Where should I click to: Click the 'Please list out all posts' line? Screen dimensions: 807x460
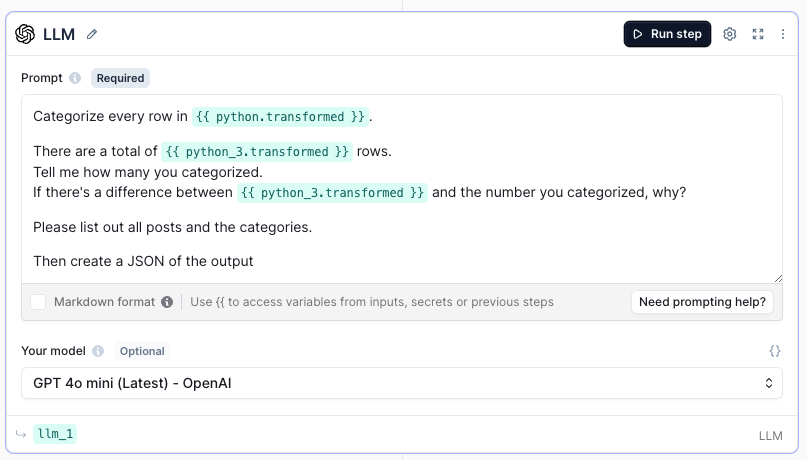(172, 227)
